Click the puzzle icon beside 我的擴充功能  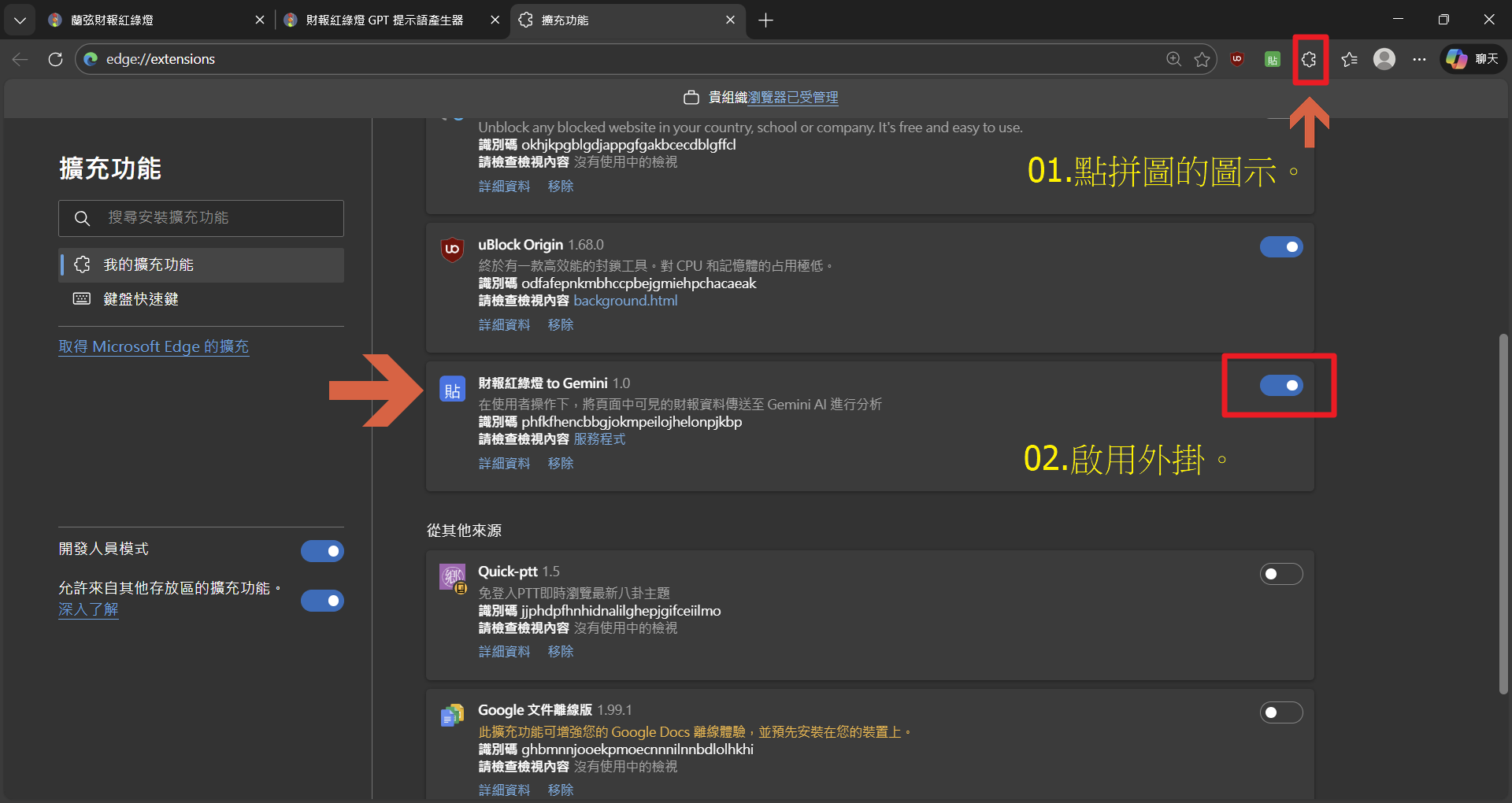(82, 265)
